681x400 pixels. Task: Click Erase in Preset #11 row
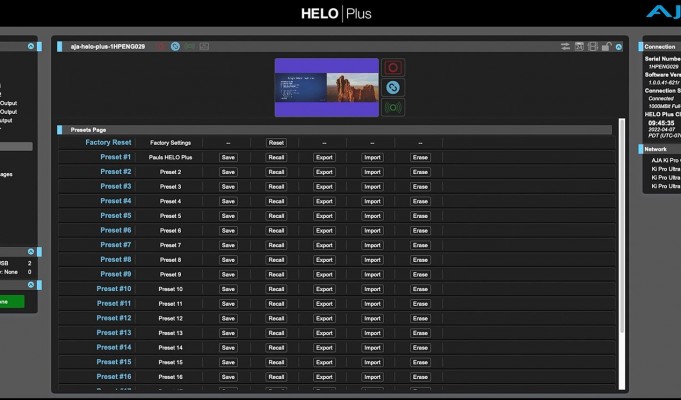coord(420,304)
